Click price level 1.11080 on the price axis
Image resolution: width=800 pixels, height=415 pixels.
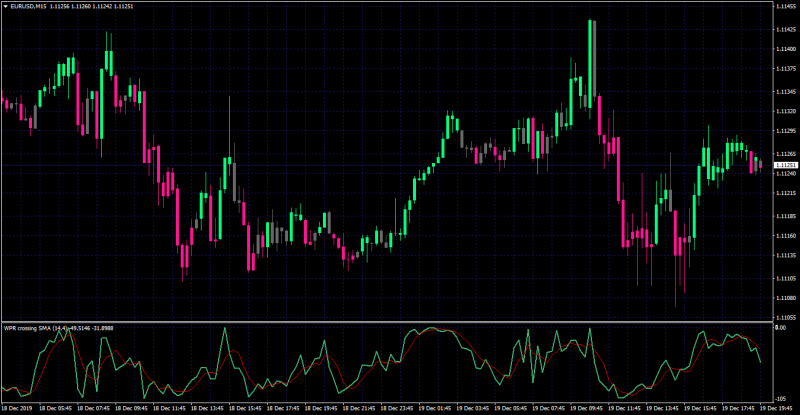point(786,298)
